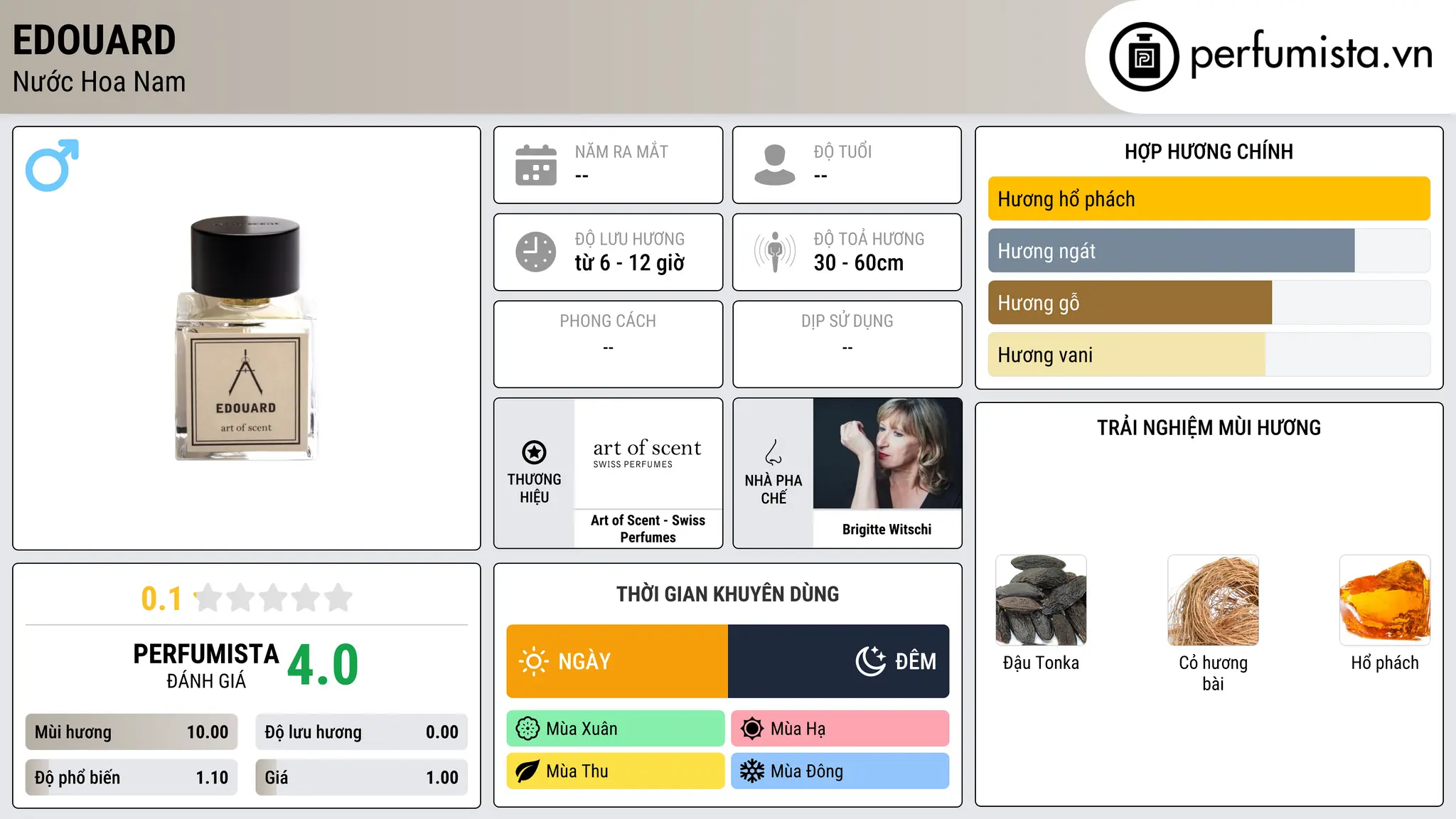Click the Độ phổ biến 1.10 score bar
Screen dimensions: 1456x819
click(132, 778)
